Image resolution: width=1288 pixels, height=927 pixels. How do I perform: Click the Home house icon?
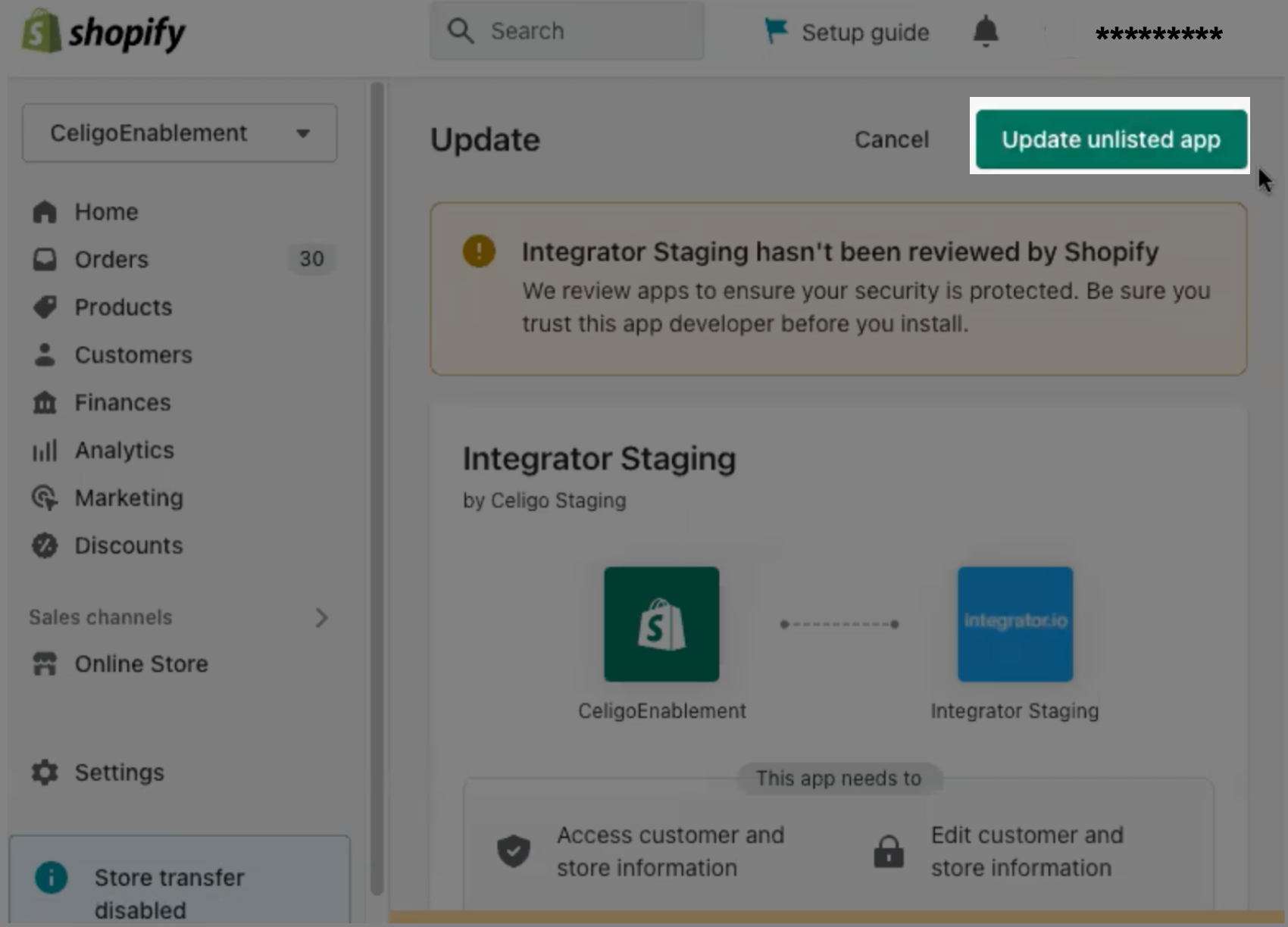[45, 212]
